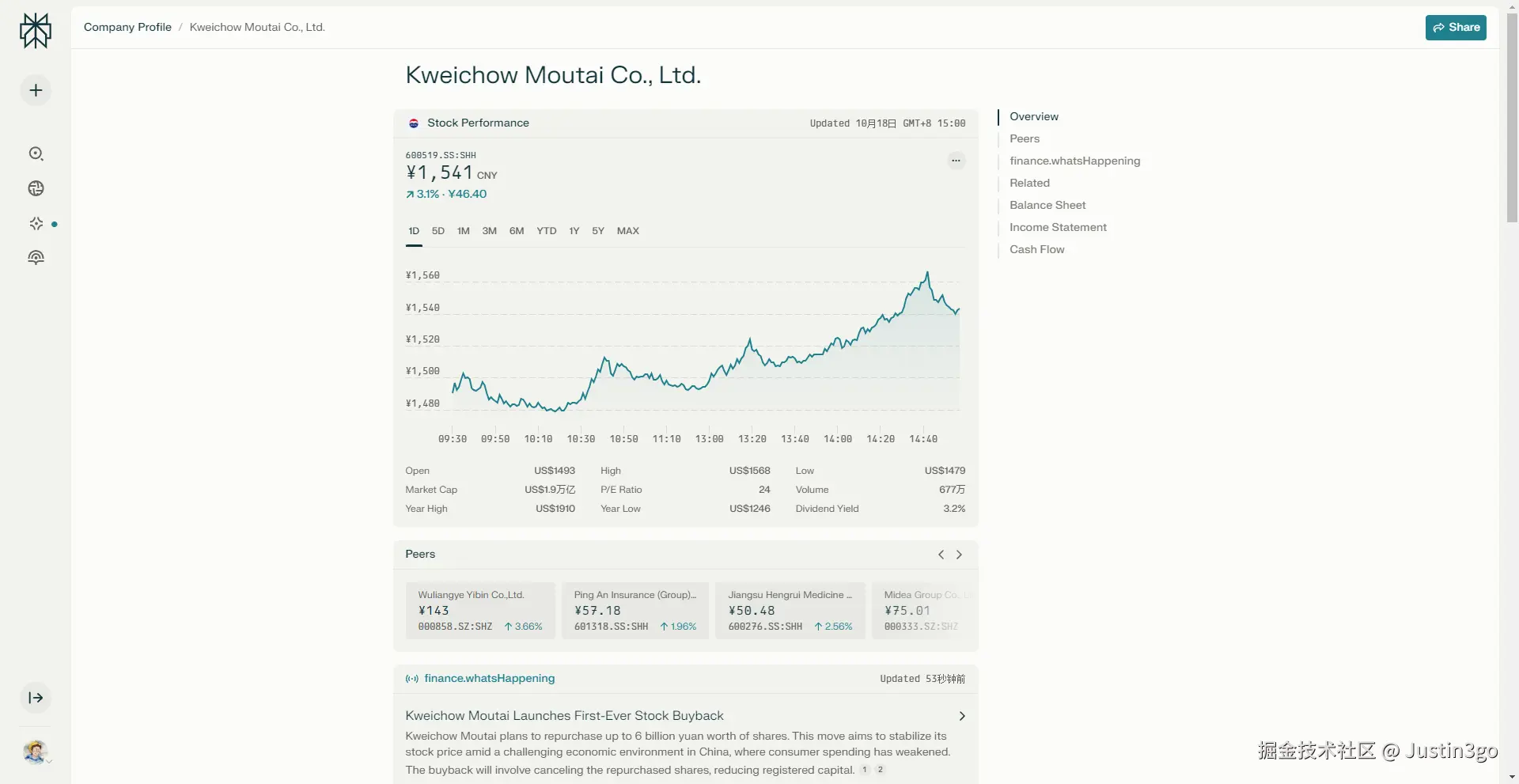Expand the Stock Buyback news item

962,716
